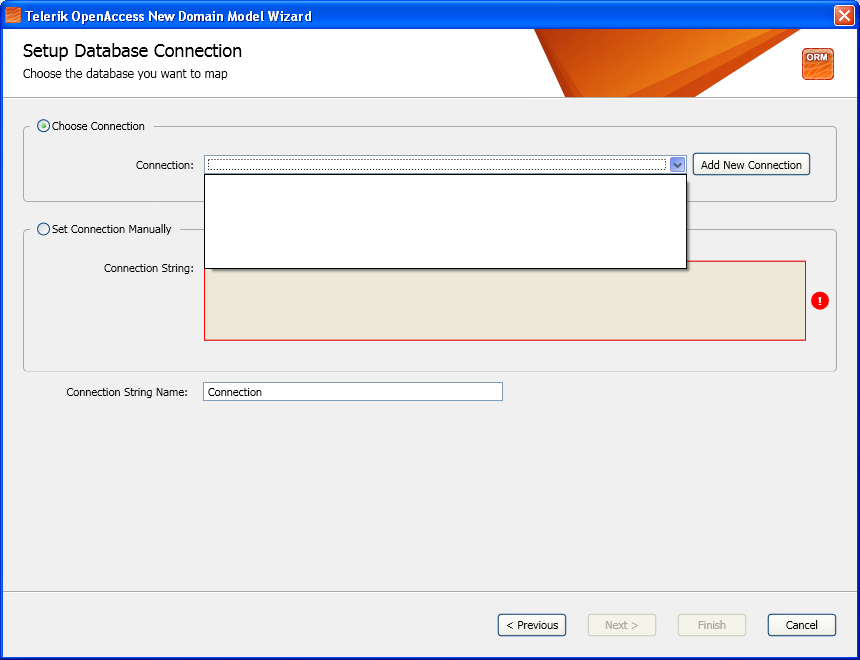
Task: Click inside the Connection combo box field
Action: tap(436, 165)
